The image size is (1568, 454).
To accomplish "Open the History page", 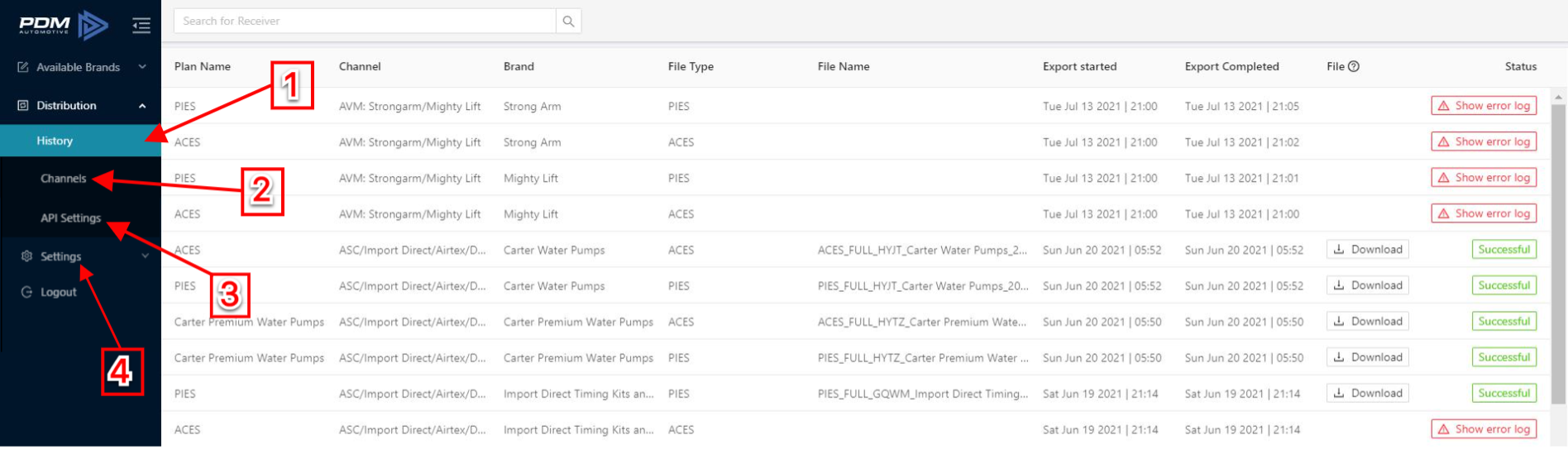I will tap(80, 141).
